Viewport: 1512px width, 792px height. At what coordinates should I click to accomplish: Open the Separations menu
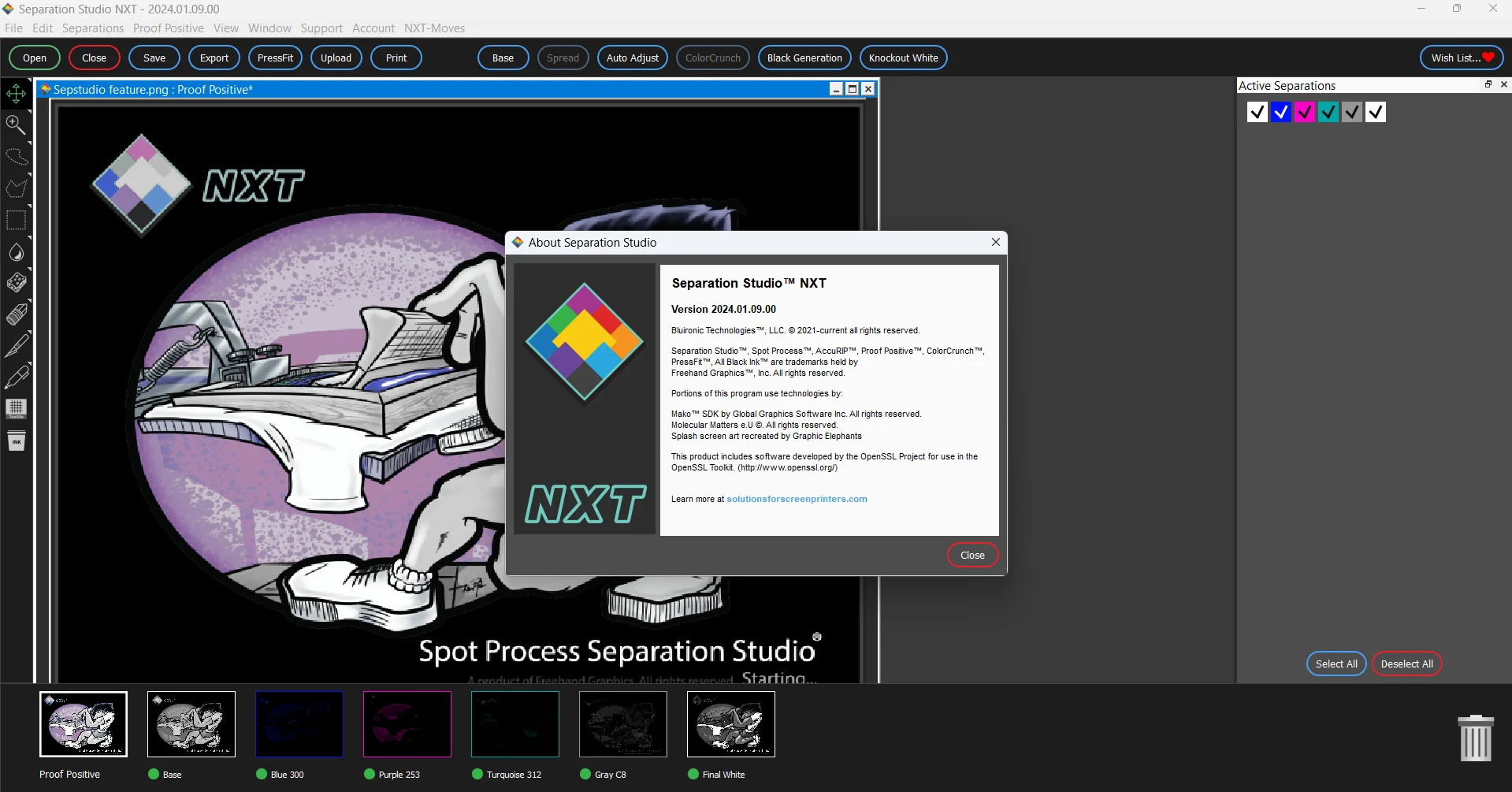click(93, 28)
